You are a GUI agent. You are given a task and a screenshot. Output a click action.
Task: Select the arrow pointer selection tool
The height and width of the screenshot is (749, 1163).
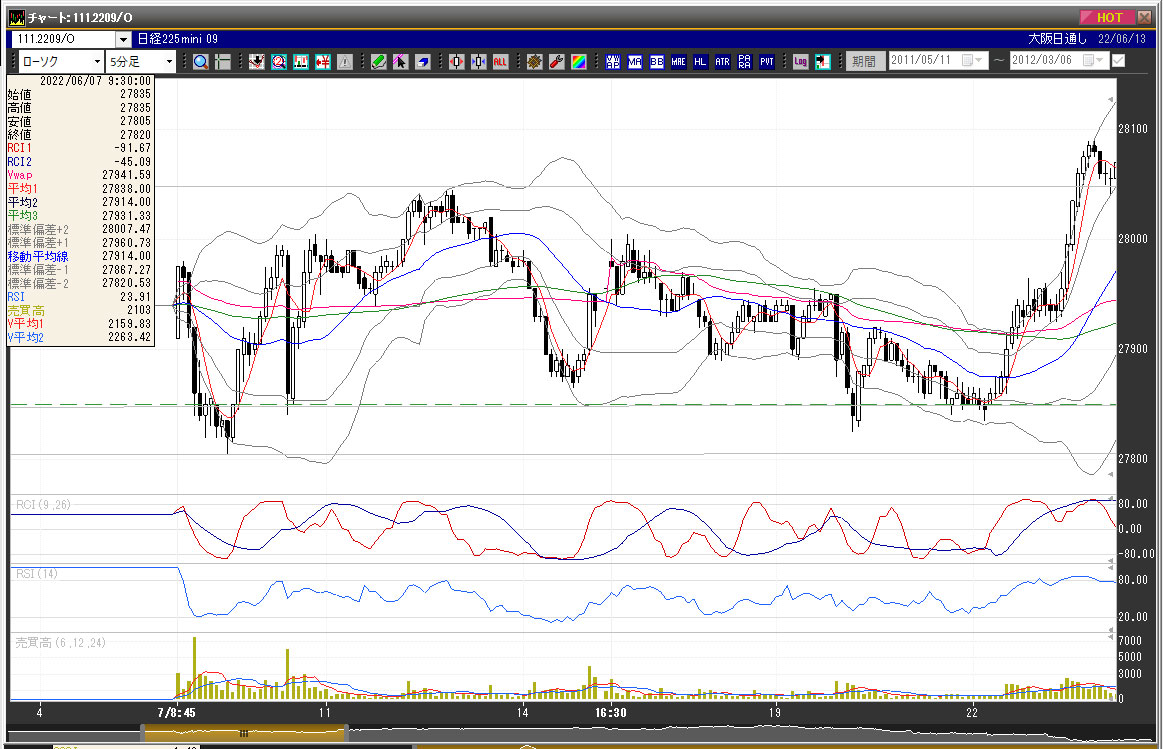401,62
